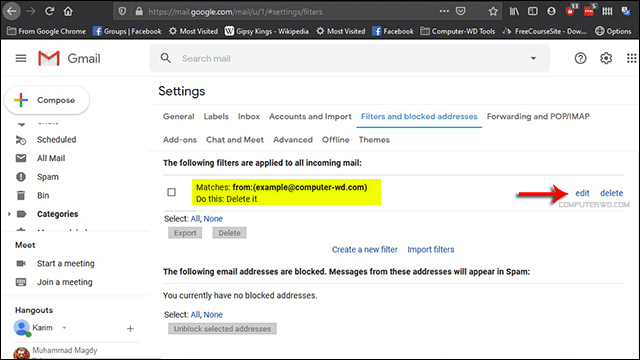Click the browser forward arrow

pos(31,11)
